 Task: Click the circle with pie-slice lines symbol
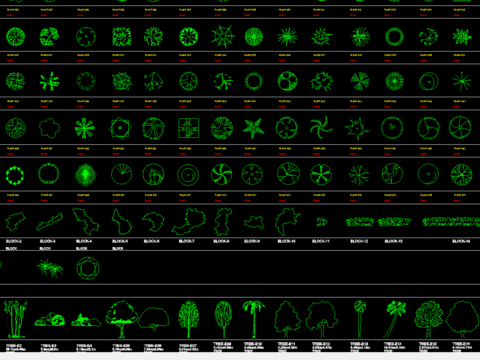(x=121, y=174)
